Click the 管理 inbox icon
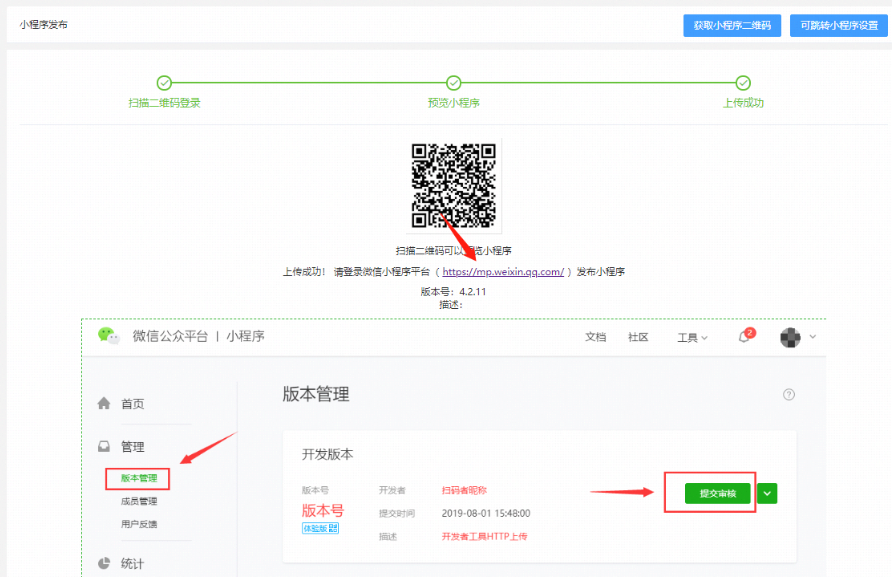Screen dimensions: 892x577 point(104,447)
